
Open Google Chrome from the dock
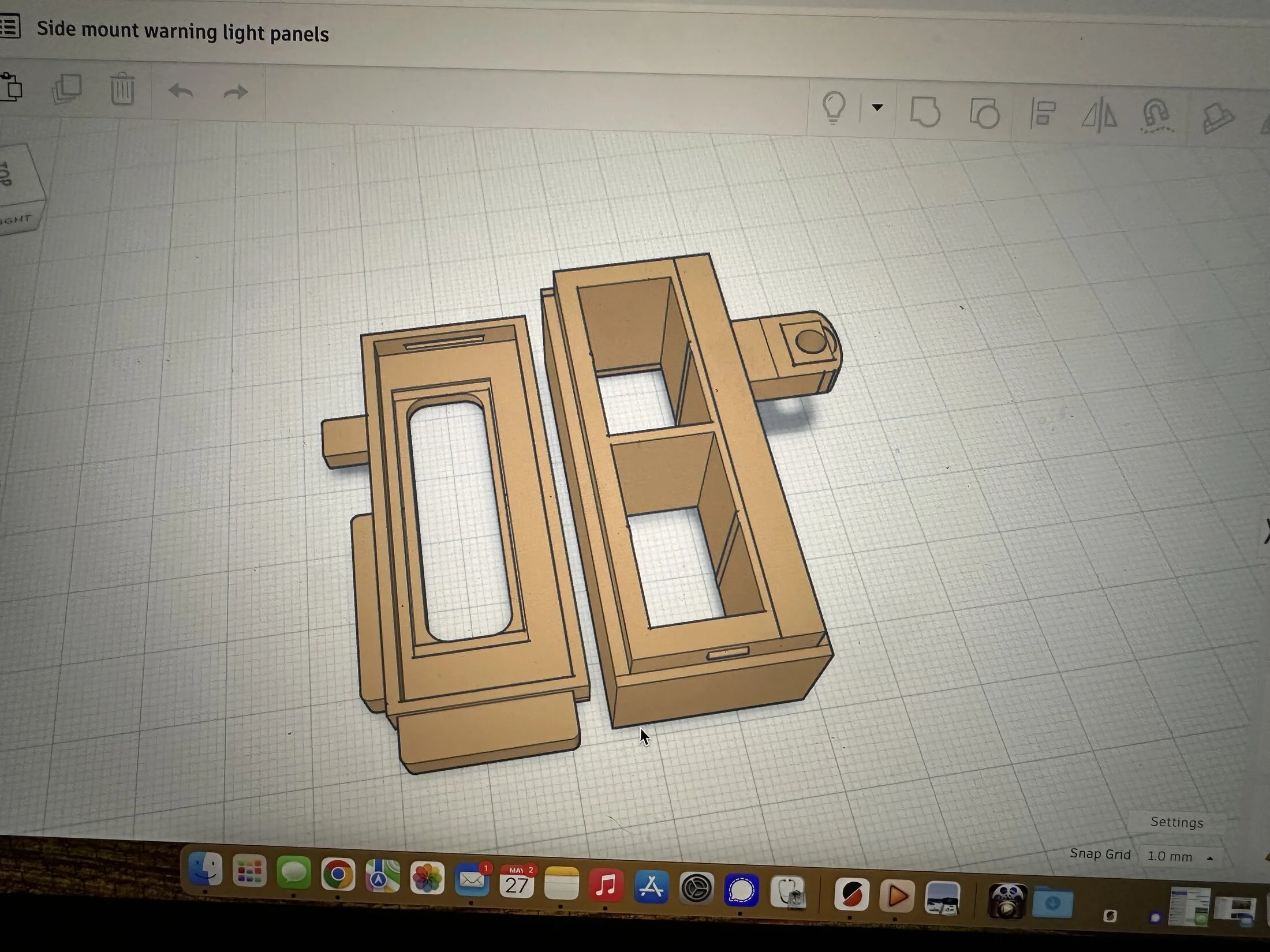click(338, 875)
